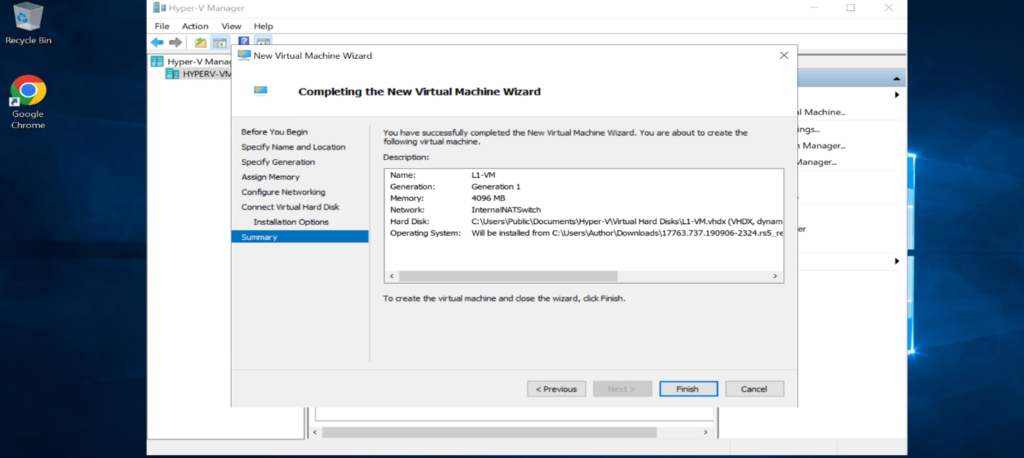Viewport: 1024px width, 458px height.
Task: Go to Installation Options step
Action: [291, 222]
